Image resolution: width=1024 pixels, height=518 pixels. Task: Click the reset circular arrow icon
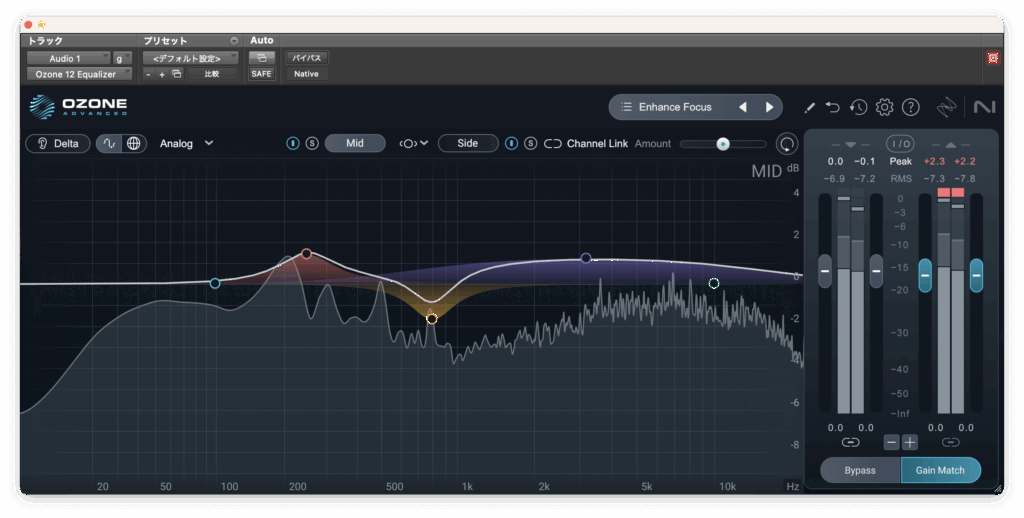click(788, 144)
